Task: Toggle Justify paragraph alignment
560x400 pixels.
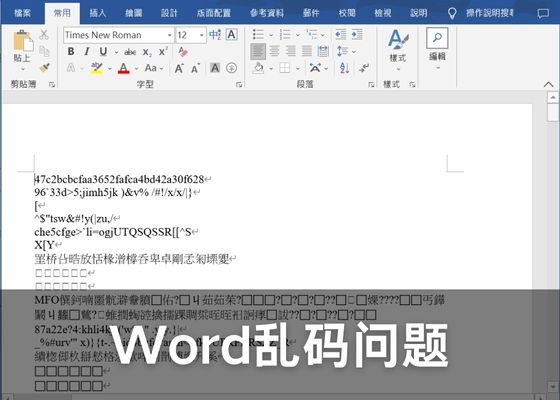Action: tap(307, 51)
